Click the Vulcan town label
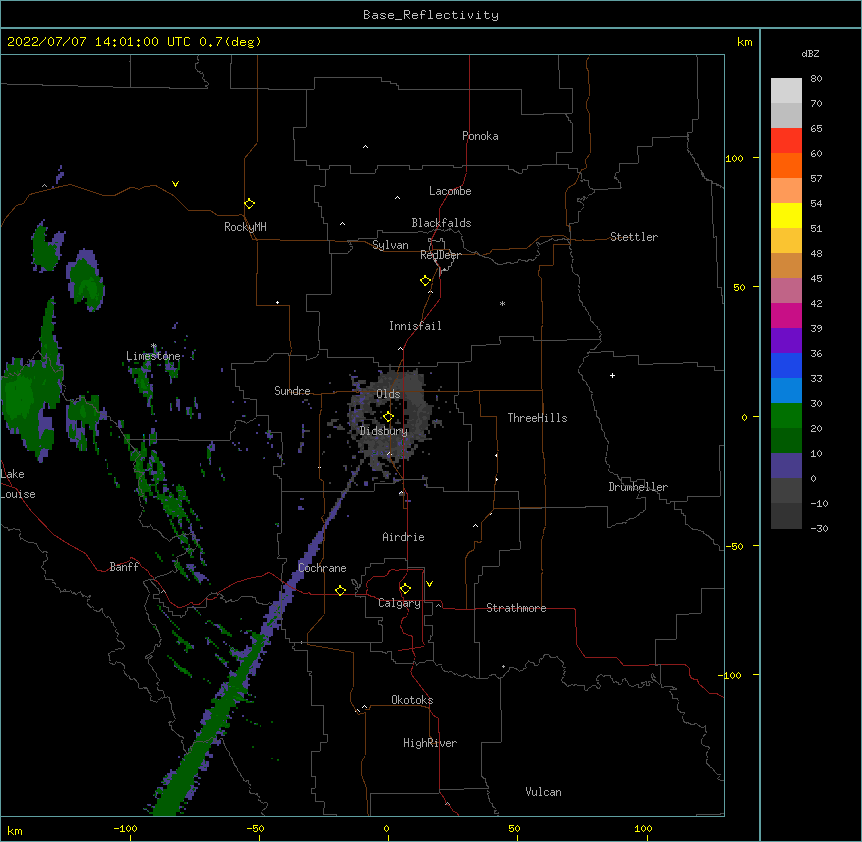 (x=543, y=792)
